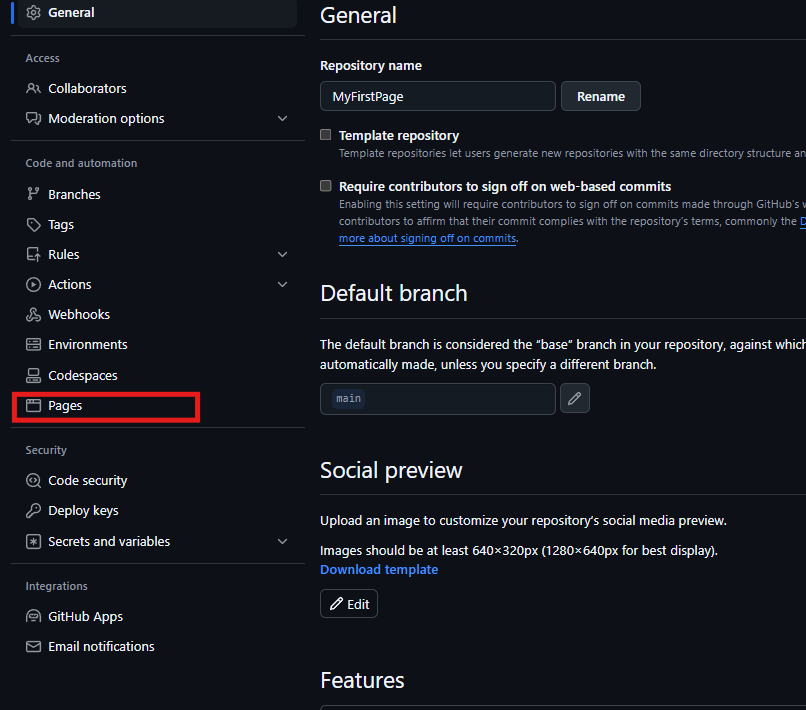Screen dimensions: 806x710
Task: Click the Email notifications envelope icon
Action: [33, 646]
